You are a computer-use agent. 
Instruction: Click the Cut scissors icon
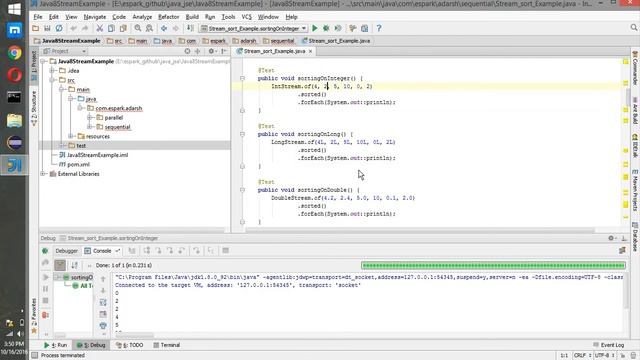[x=100, y=28]
